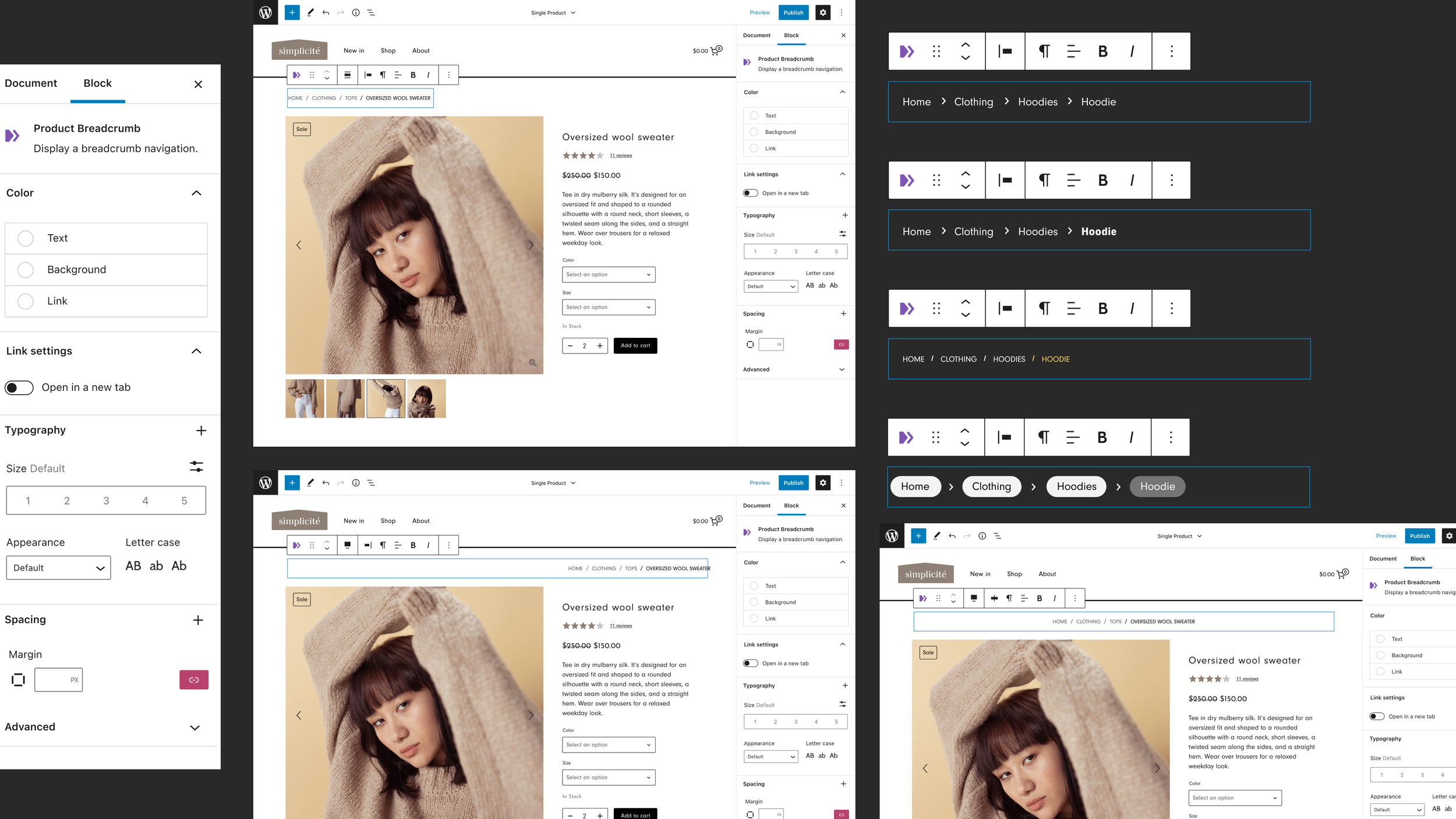Choose Link color option in large sidebar panel
Viewport: 1456px width, 819px height.
click(106, 301)
